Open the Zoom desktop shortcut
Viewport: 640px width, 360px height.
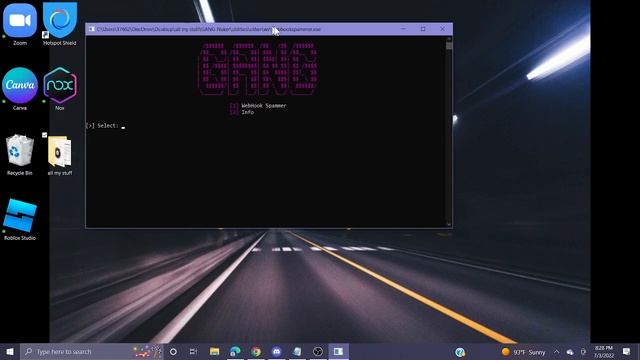click(x=20, y=24)
